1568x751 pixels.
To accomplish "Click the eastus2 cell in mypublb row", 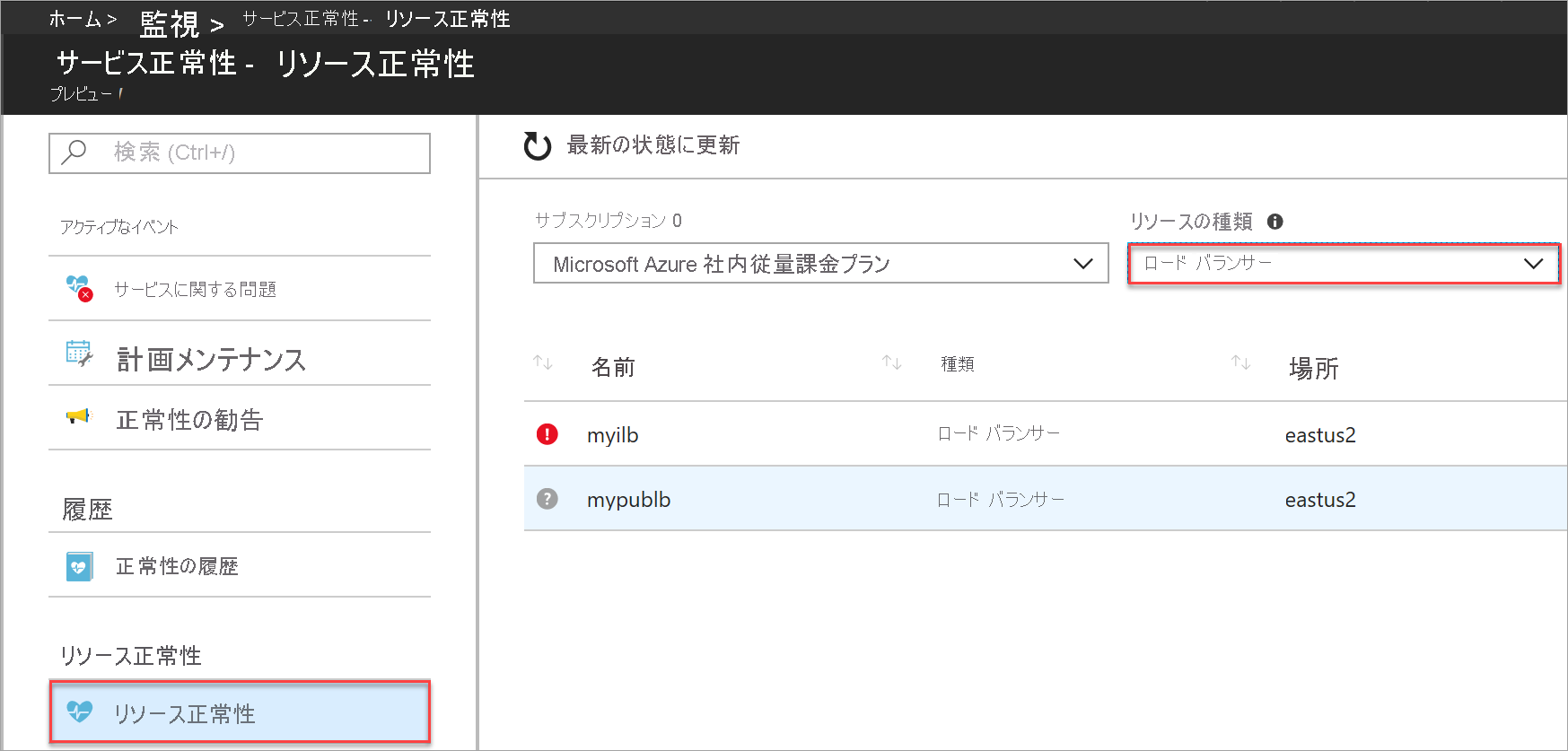I will tap(1320, 500).
